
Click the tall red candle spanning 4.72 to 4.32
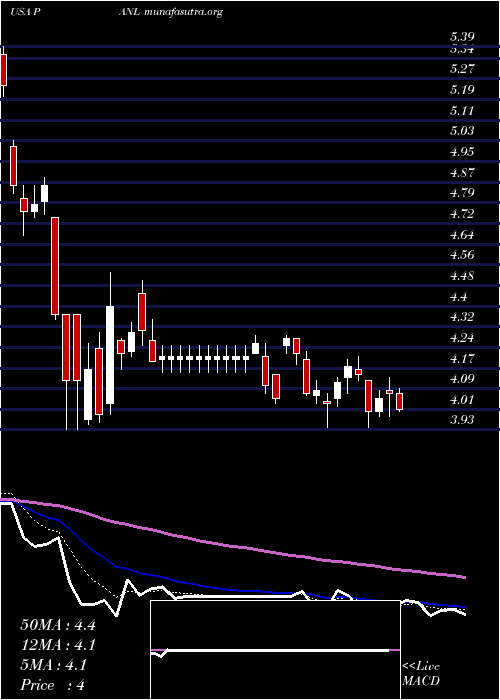coord(55,266)
